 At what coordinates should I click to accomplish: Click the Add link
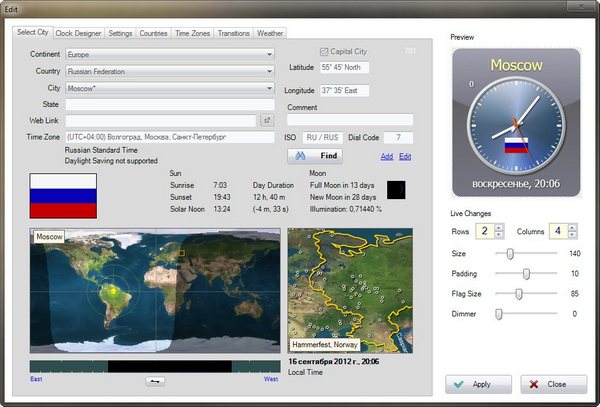tap(387, 156)
